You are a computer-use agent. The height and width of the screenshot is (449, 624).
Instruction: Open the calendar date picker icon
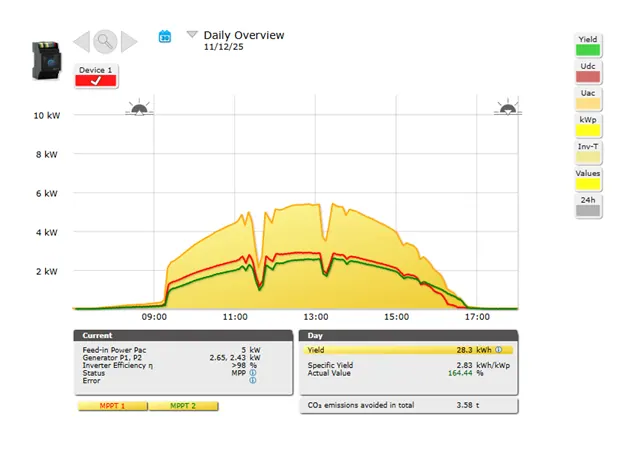(x=165, y=37)
